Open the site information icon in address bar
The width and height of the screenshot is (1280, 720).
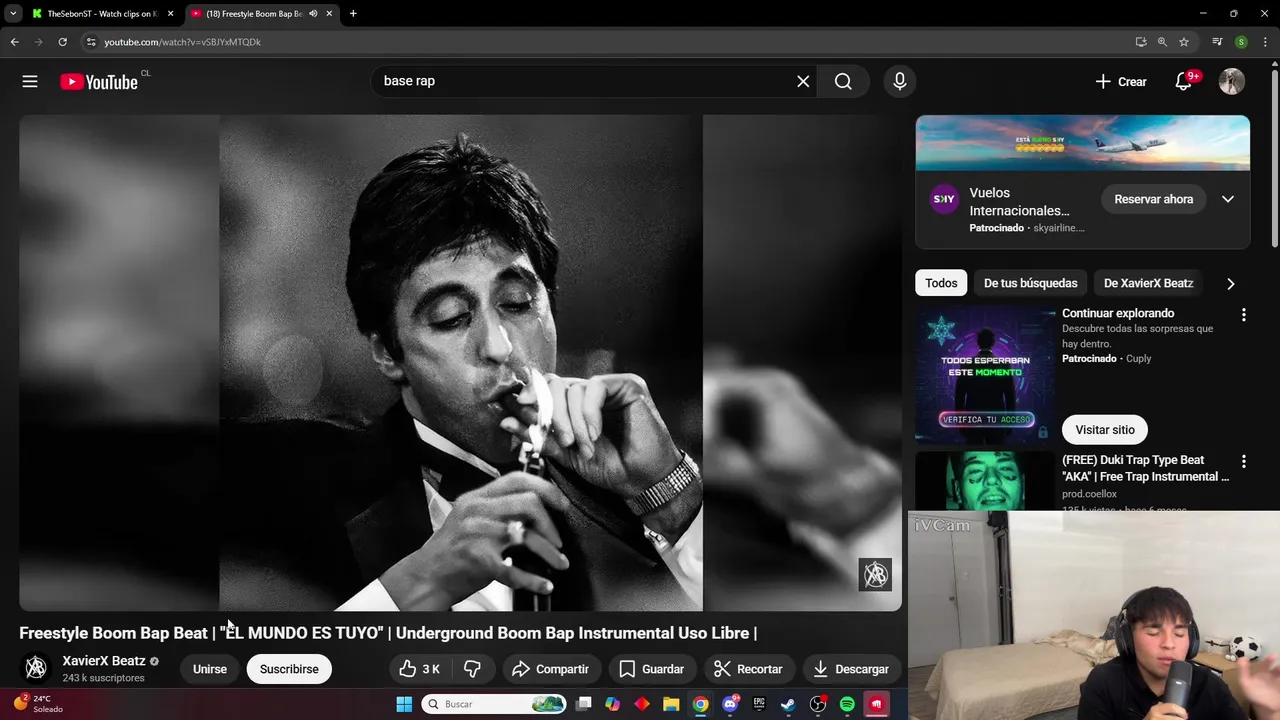tap(91, 42)
